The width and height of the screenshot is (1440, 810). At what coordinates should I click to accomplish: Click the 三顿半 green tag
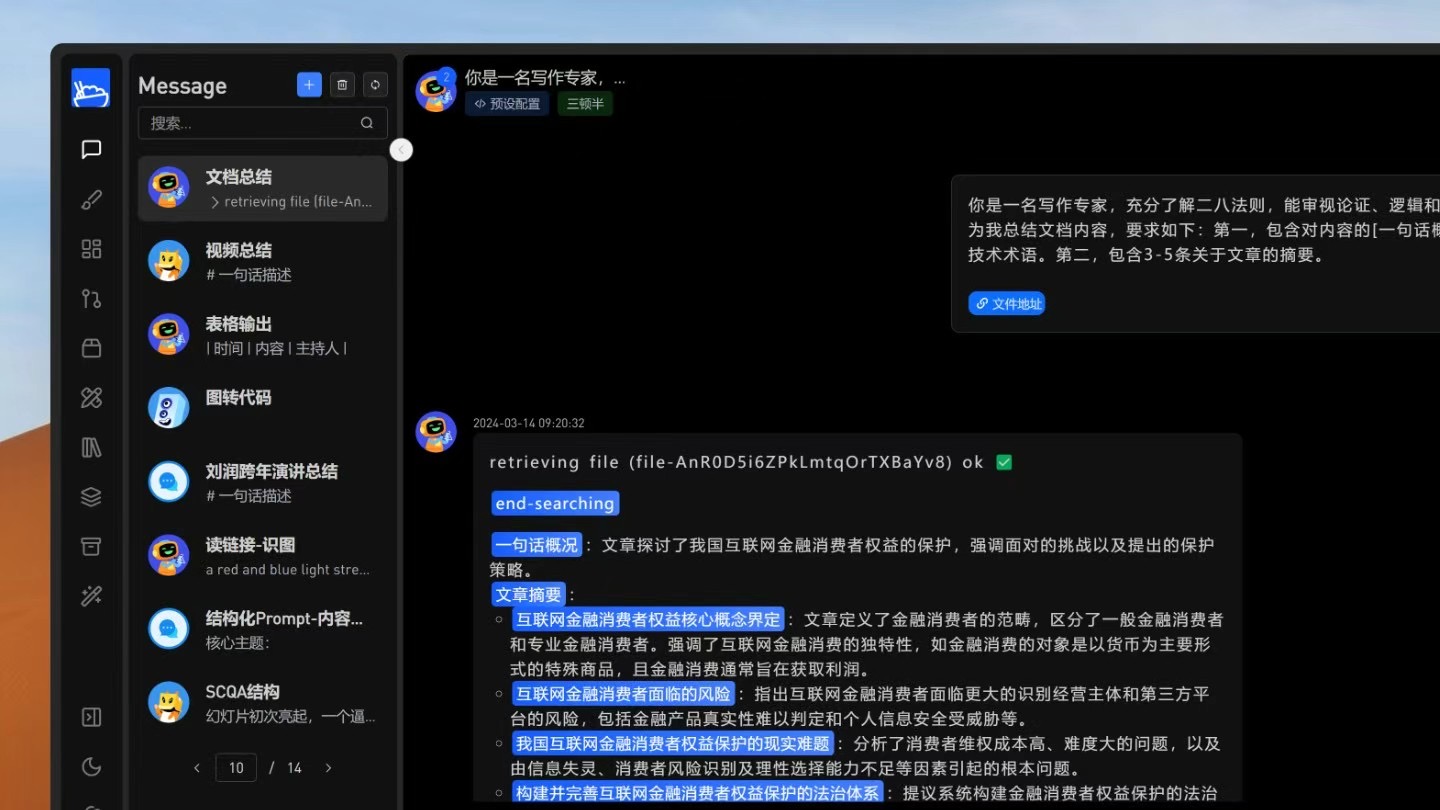585,103
